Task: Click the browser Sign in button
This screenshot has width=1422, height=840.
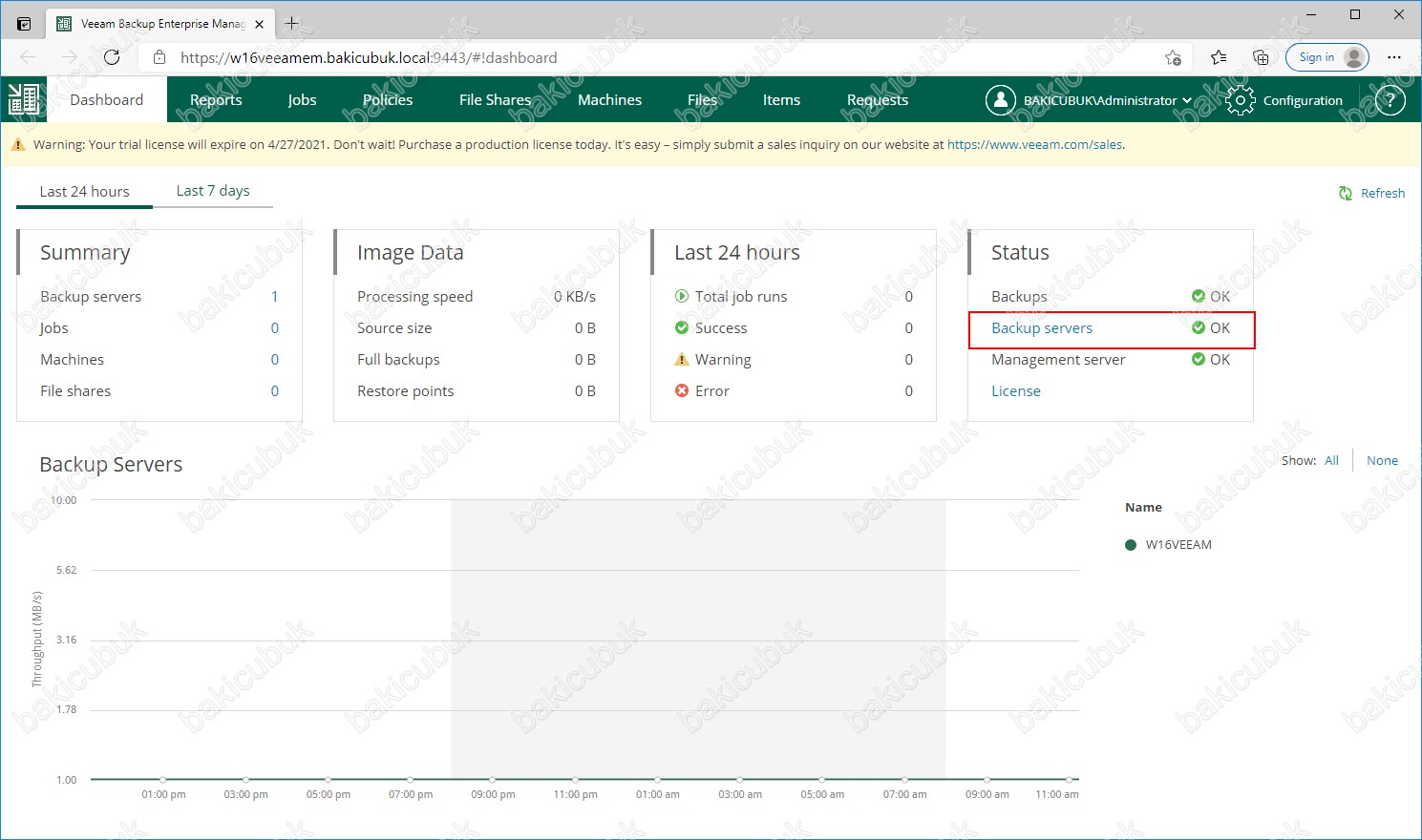Action: click(x=1327, y=57)
